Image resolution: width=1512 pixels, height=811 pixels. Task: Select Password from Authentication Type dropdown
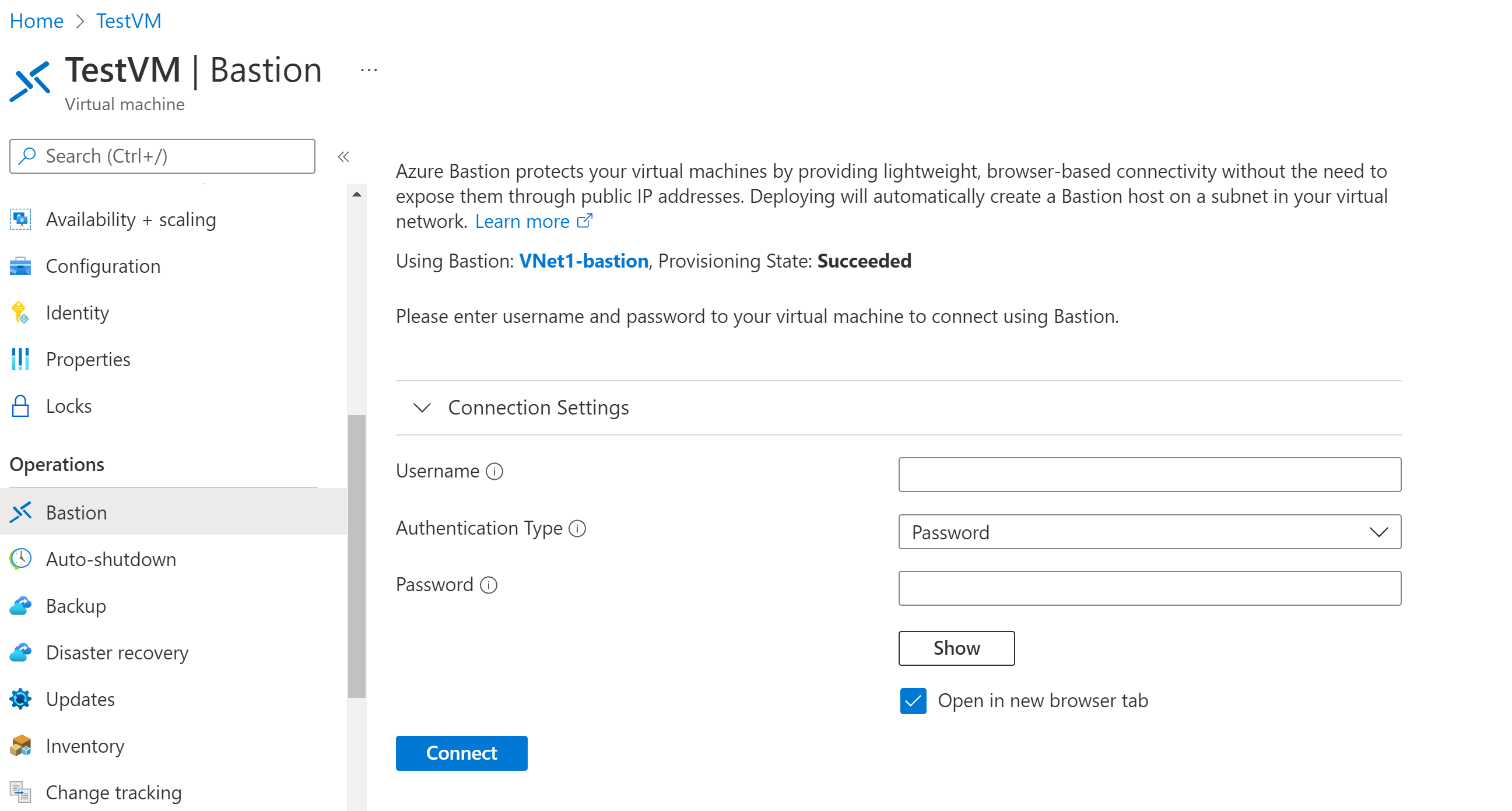1150,531
